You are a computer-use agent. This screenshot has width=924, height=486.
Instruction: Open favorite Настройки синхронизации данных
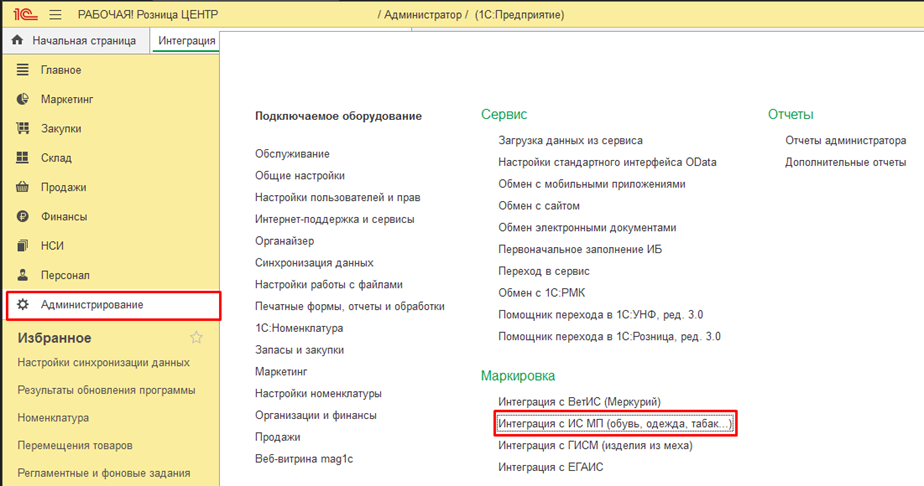(x=104, y=362)
